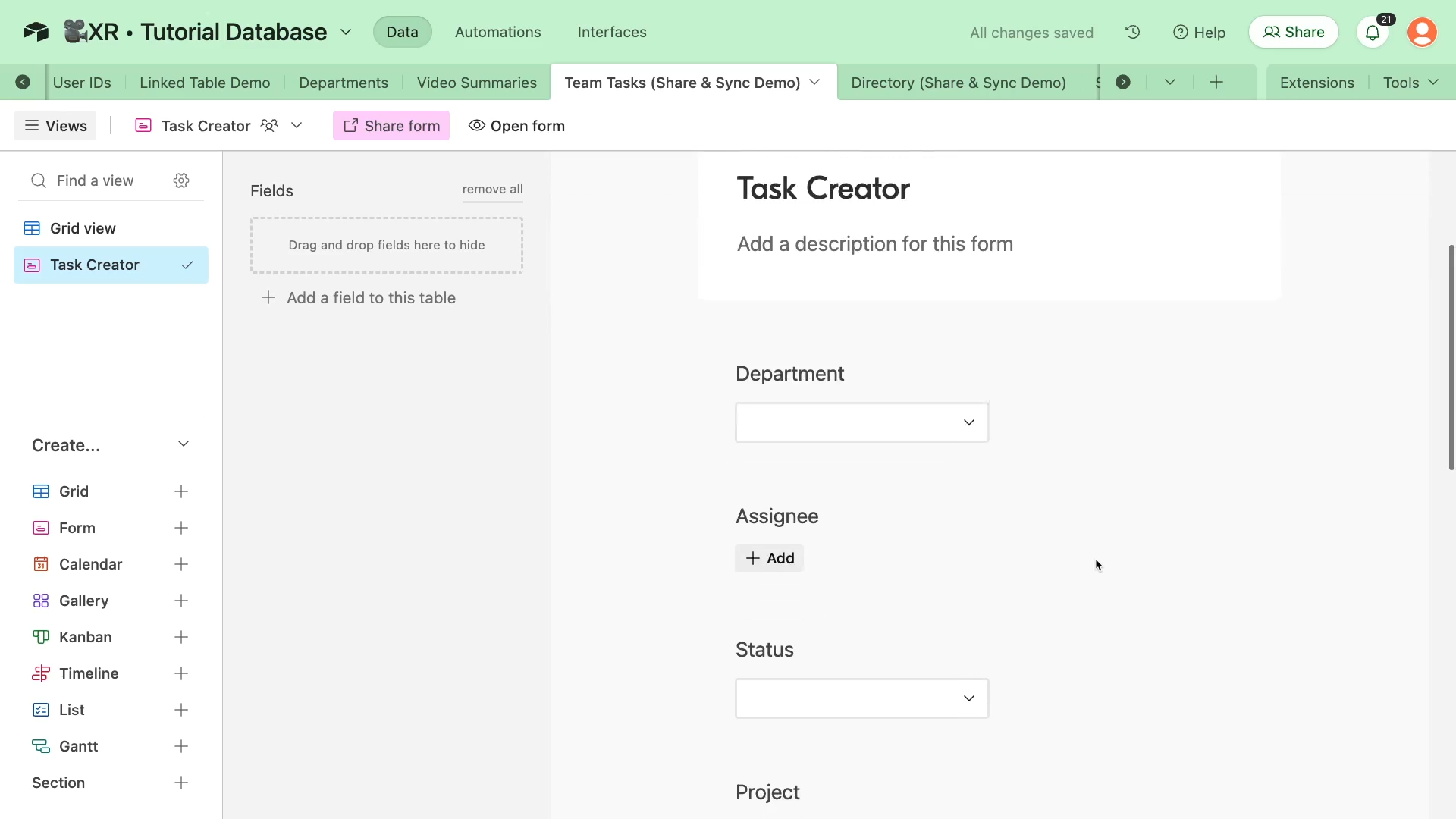The image size is (1456, 819).
Task: Click the Share form button
Action: (391, 126)
